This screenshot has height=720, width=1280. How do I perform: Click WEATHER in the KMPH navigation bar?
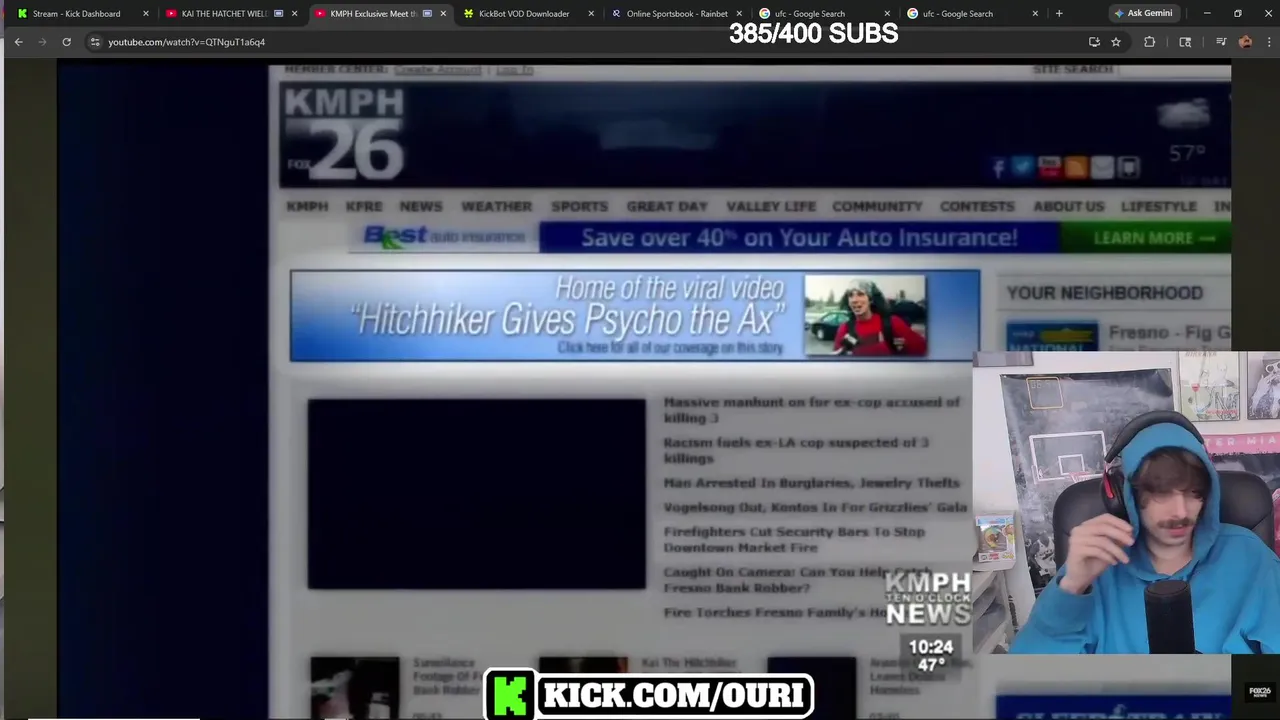[496, 206]
